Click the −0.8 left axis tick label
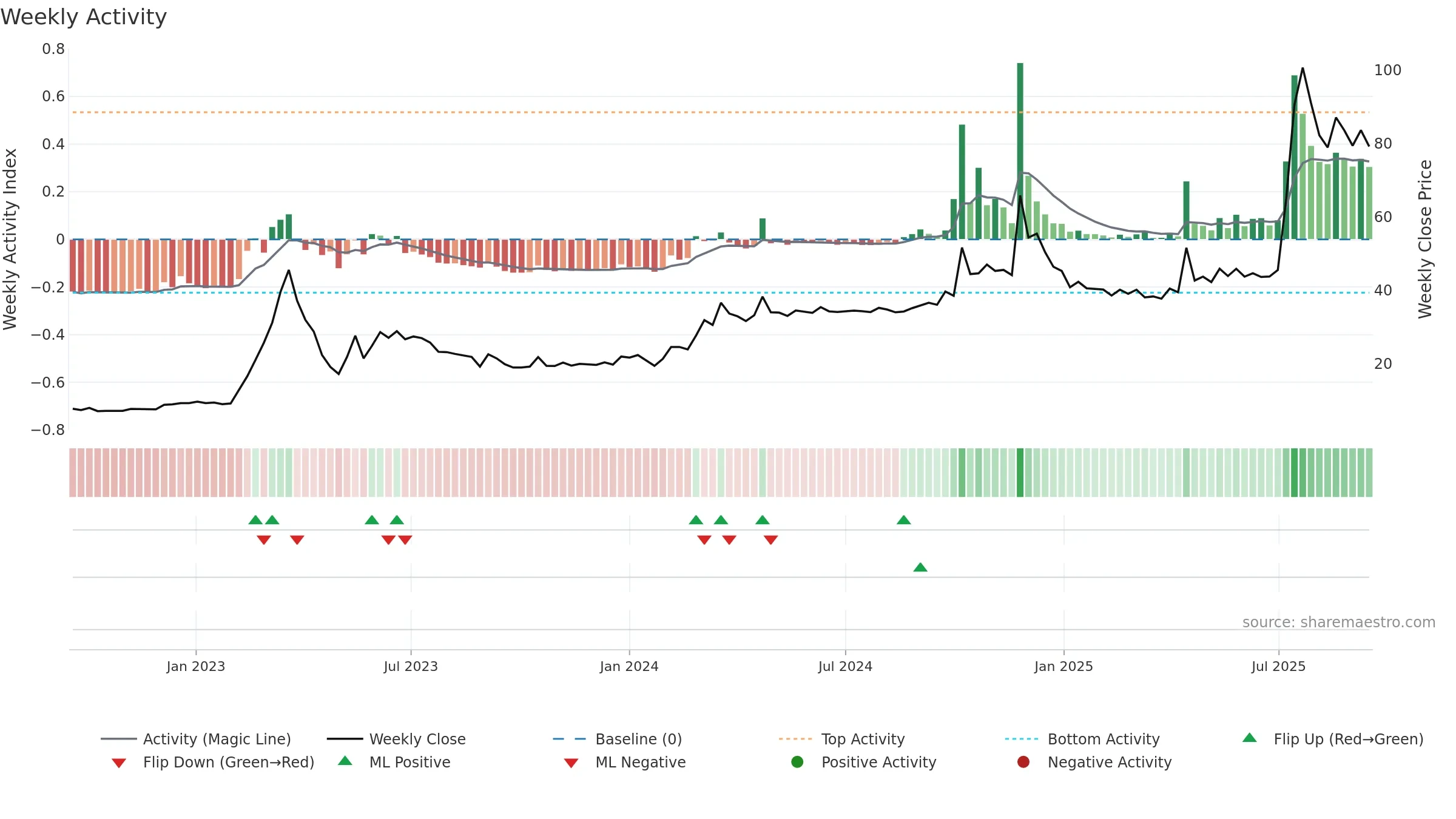 pyautogui.click(x=48, y=430)
